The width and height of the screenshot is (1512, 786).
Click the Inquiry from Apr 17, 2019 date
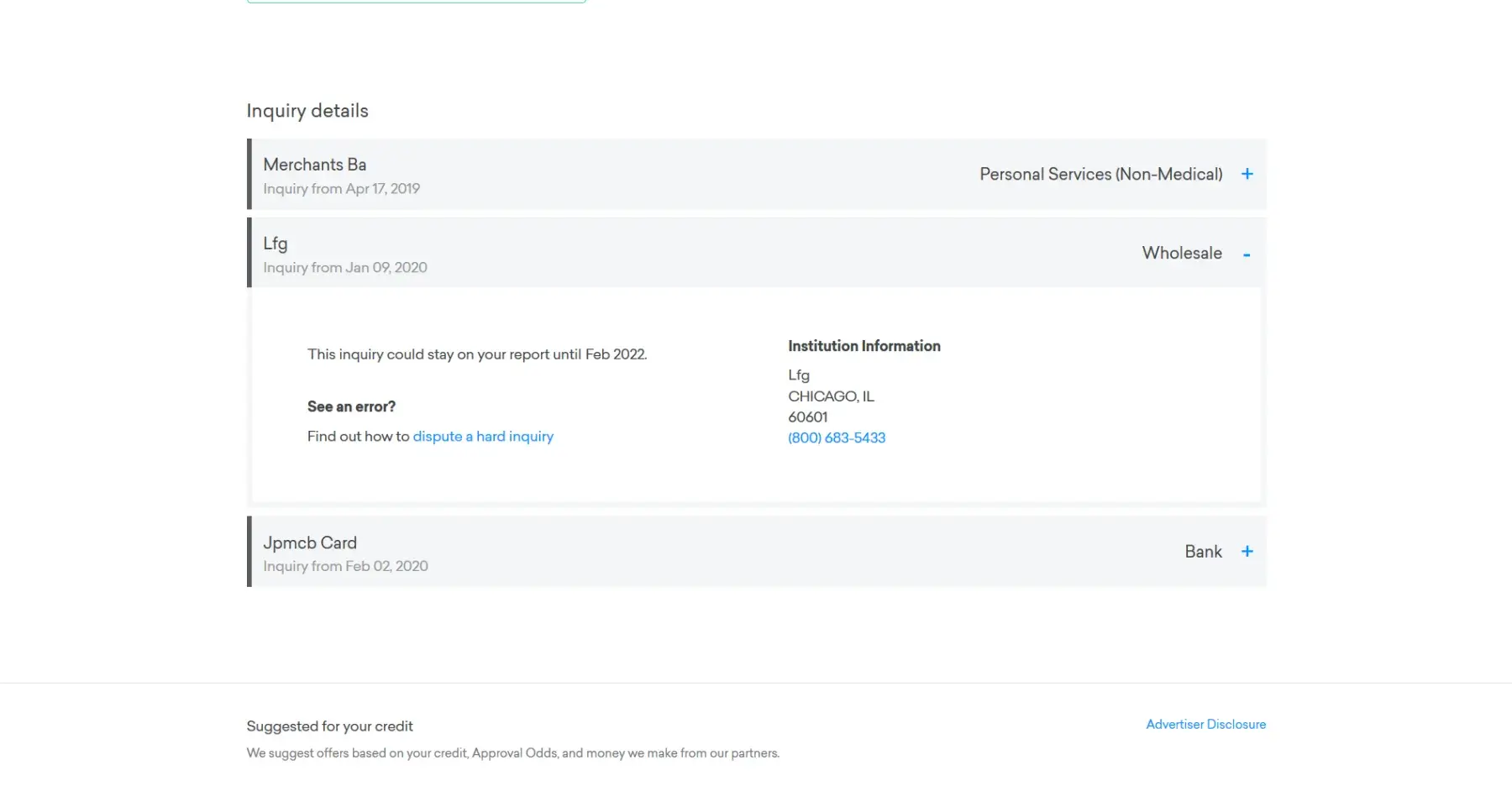[341, 189]
